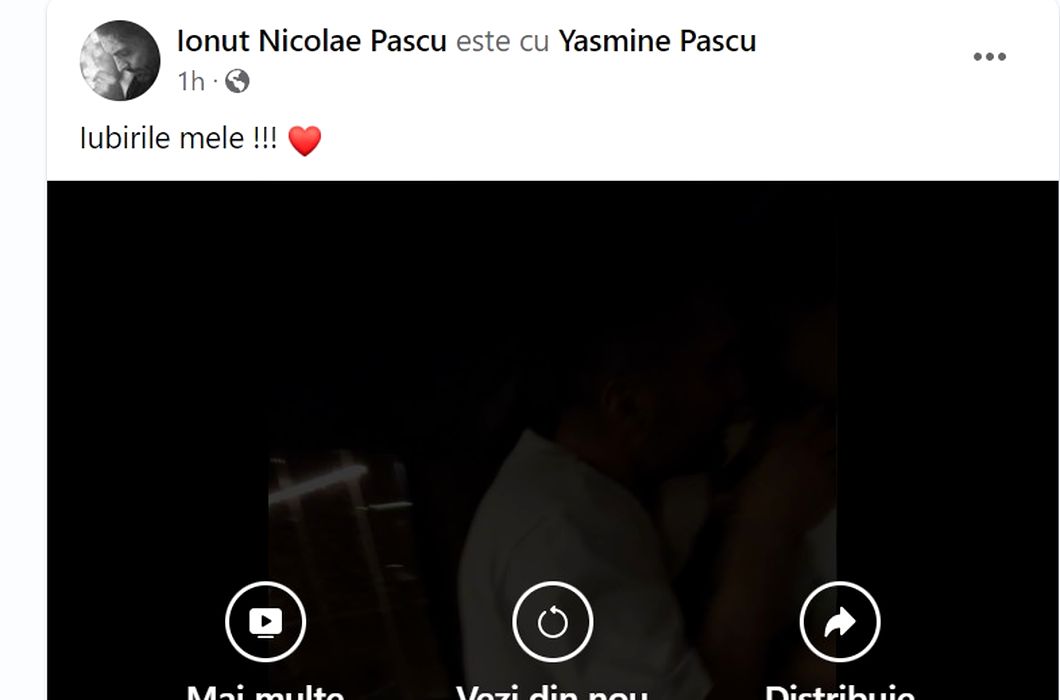Open the public globe privacy icon
Image resolution: width=1060 pixels, height=700 pixels.
click(237, 81)
